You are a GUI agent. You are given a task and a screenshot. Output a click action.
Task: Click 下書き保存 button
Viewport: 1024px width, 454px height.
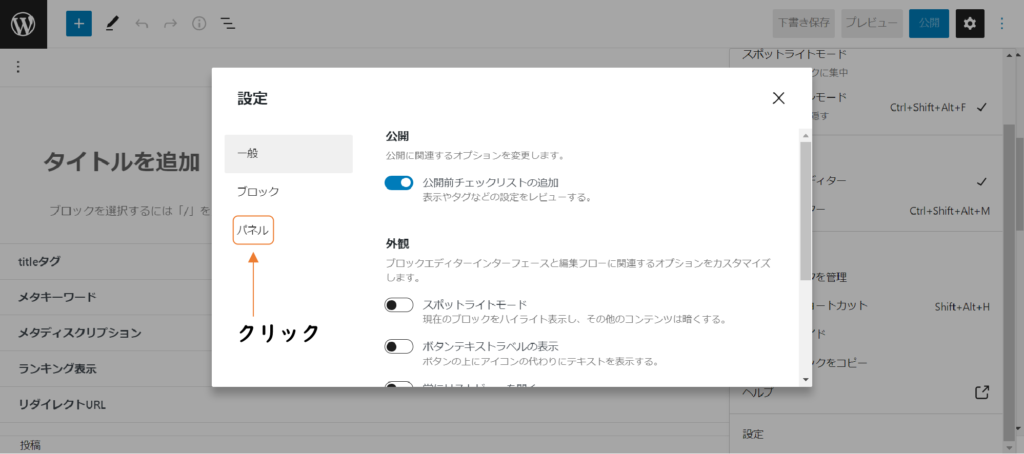tap(804, 24)
